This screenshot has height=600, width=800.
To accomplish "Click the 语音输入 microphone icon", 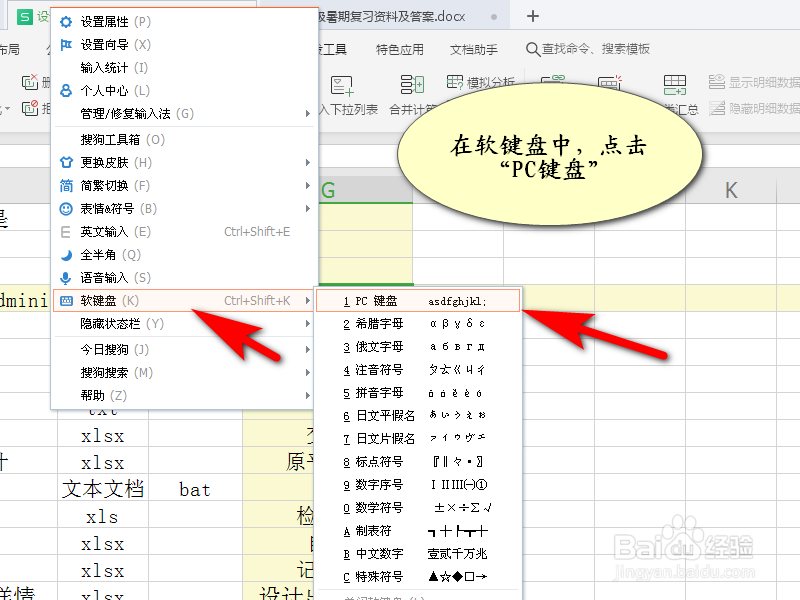I will [66, 278].
